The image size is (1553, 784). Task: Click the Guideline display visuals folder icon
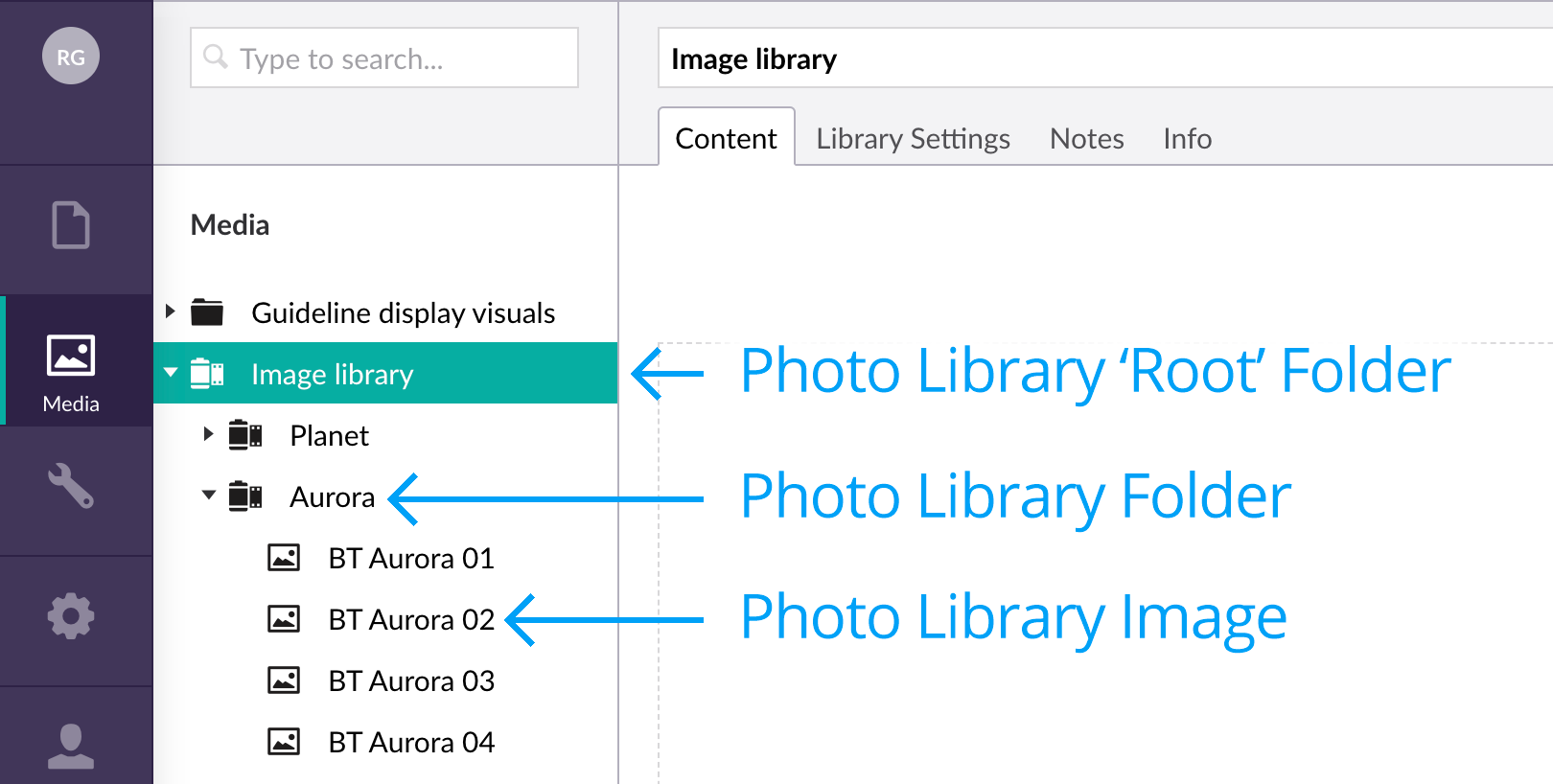point(207,312)
